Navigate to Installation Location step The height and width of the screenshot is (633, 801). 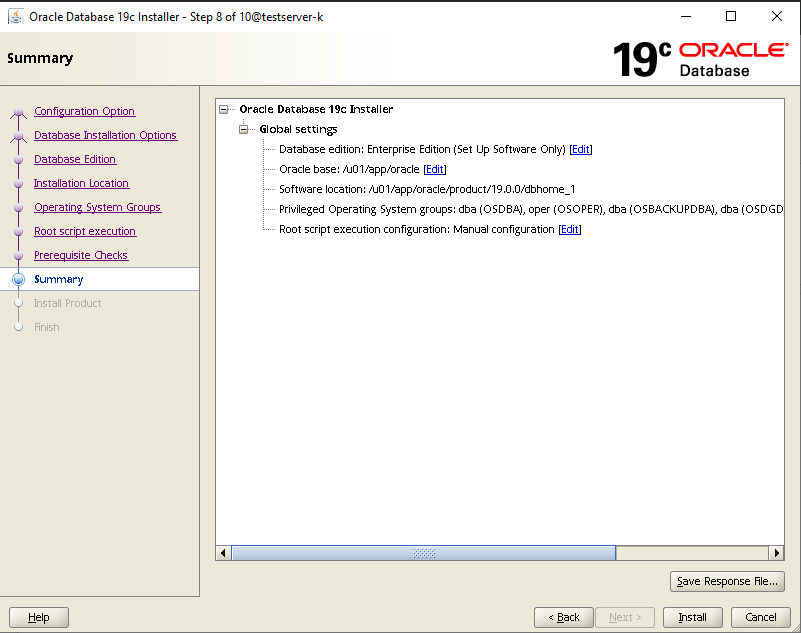tap(81, 183)
